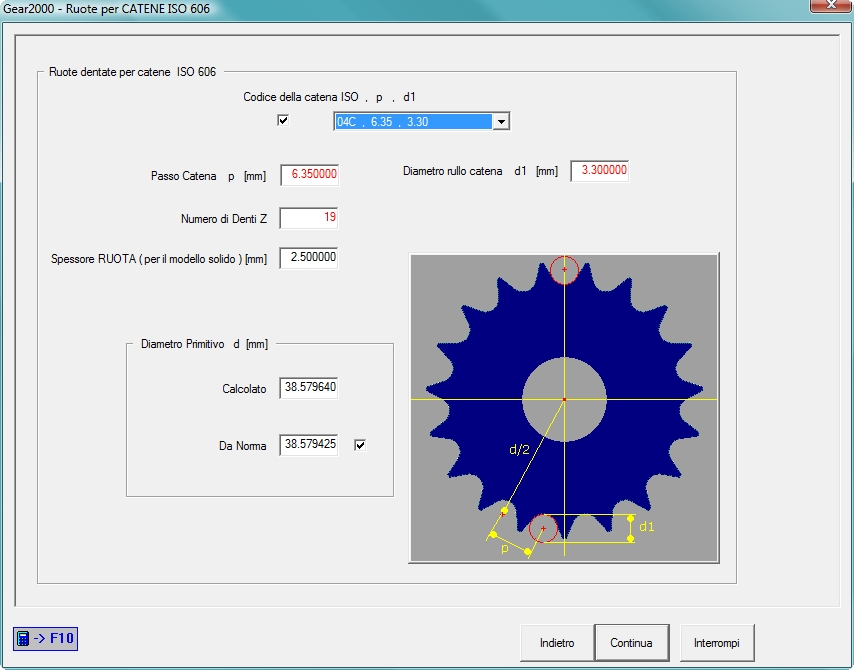The height and width of the screenshot is (670, 854).
Task: Click the Interrompi button
Action: click(x=717, y=643)
